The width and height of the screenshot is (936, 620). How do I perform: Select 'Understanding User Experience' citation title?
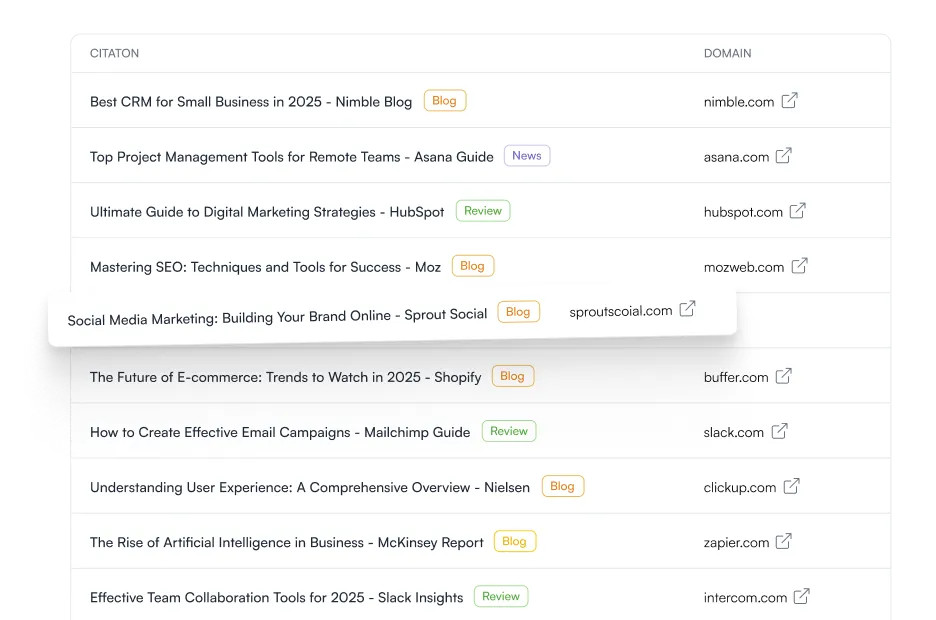(310, 488)
